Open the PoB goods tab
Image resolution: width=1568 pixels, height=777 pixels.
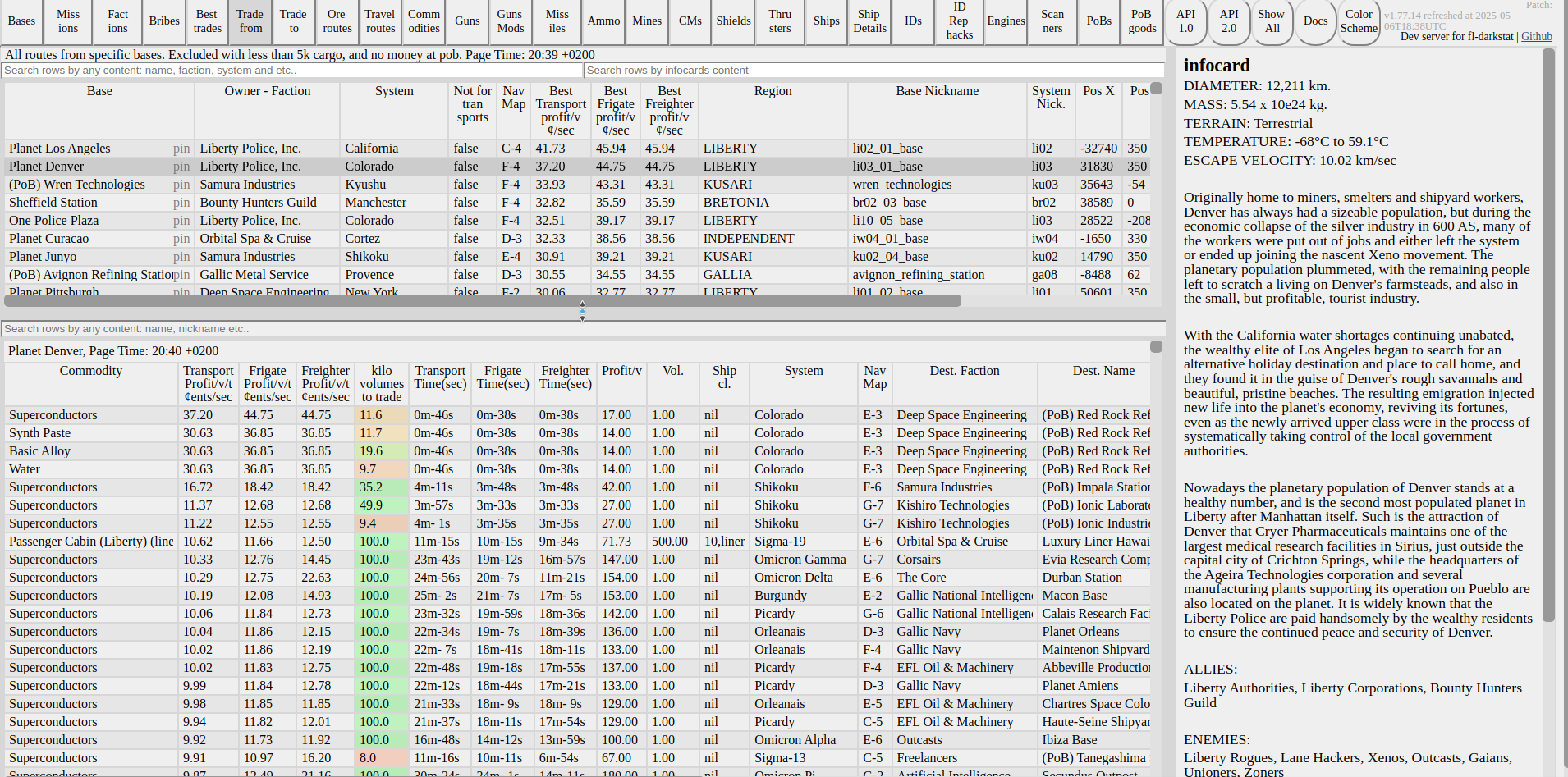pyautogui.click(x=1142, y=22)
